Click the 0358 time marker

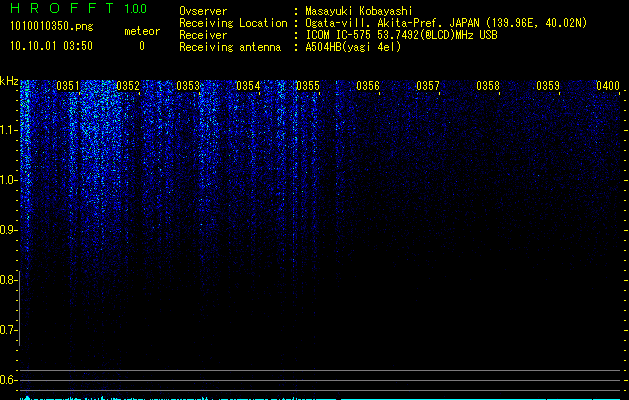pos(488,86)
